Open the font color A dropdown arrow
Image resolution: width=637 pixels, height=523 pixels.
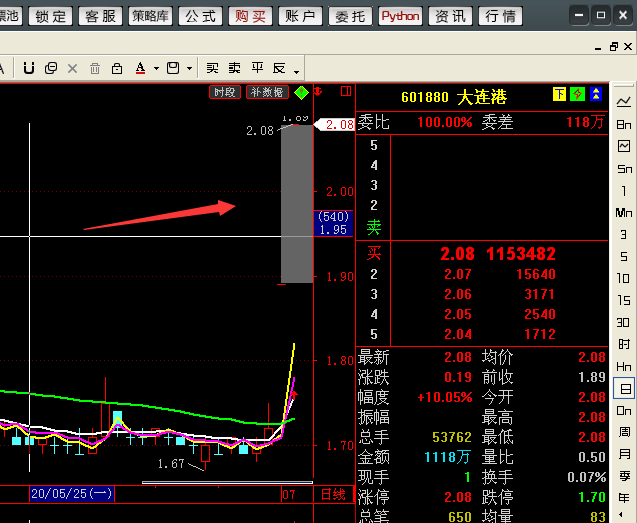pos(156,69)
